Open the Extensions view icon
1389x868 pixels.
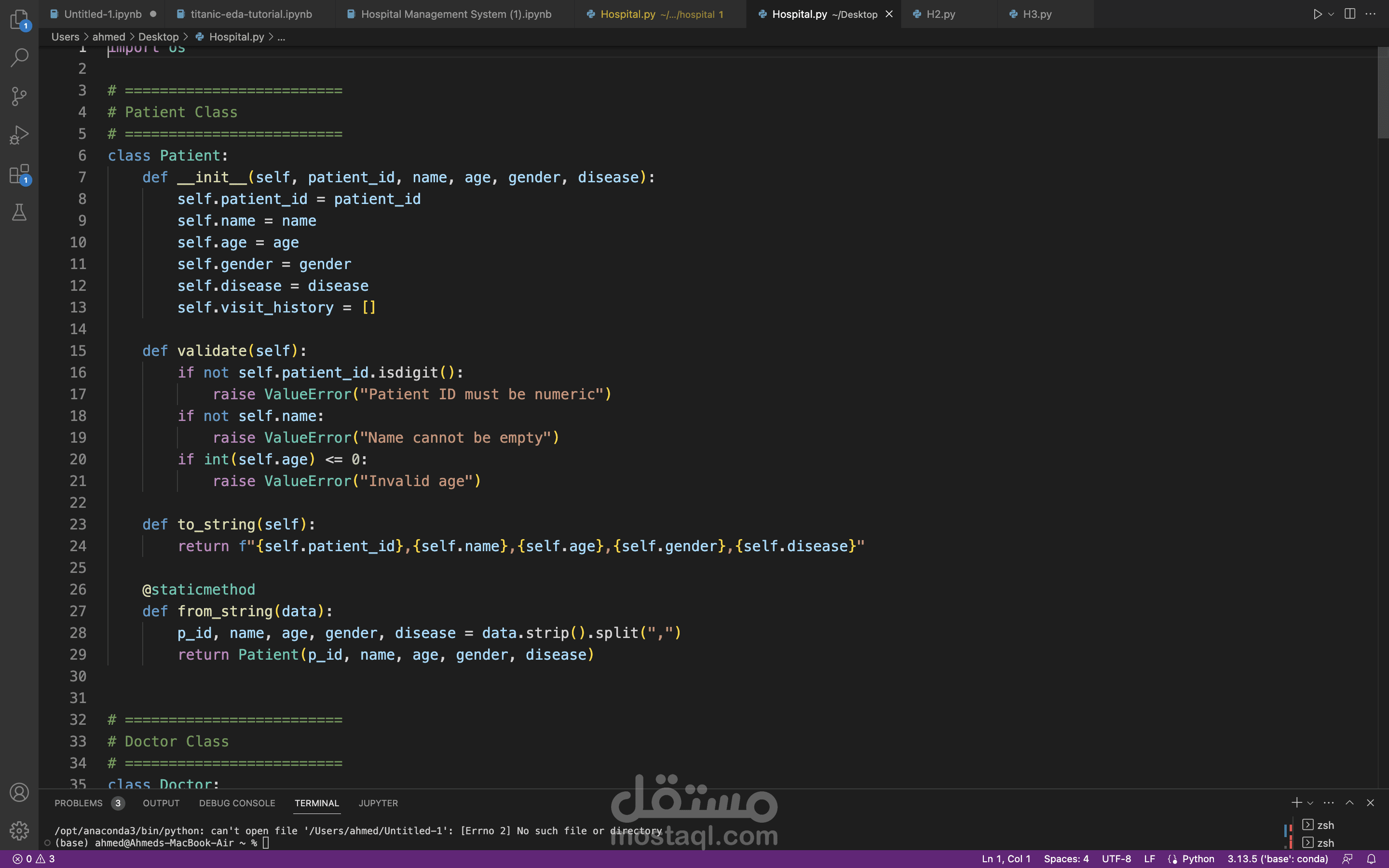pyautogui.click(x=19, y=174)
